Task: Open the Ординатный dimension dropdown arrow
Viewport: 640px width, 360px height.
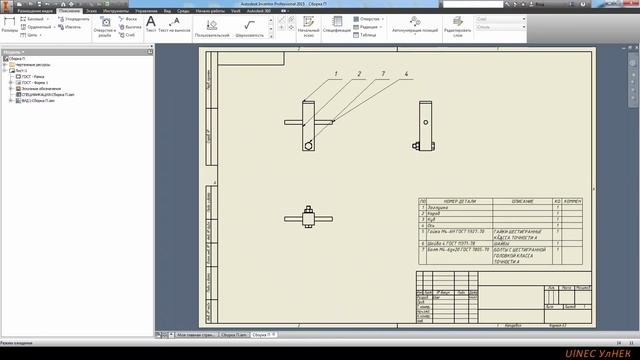Action: (x=54, y=27)
